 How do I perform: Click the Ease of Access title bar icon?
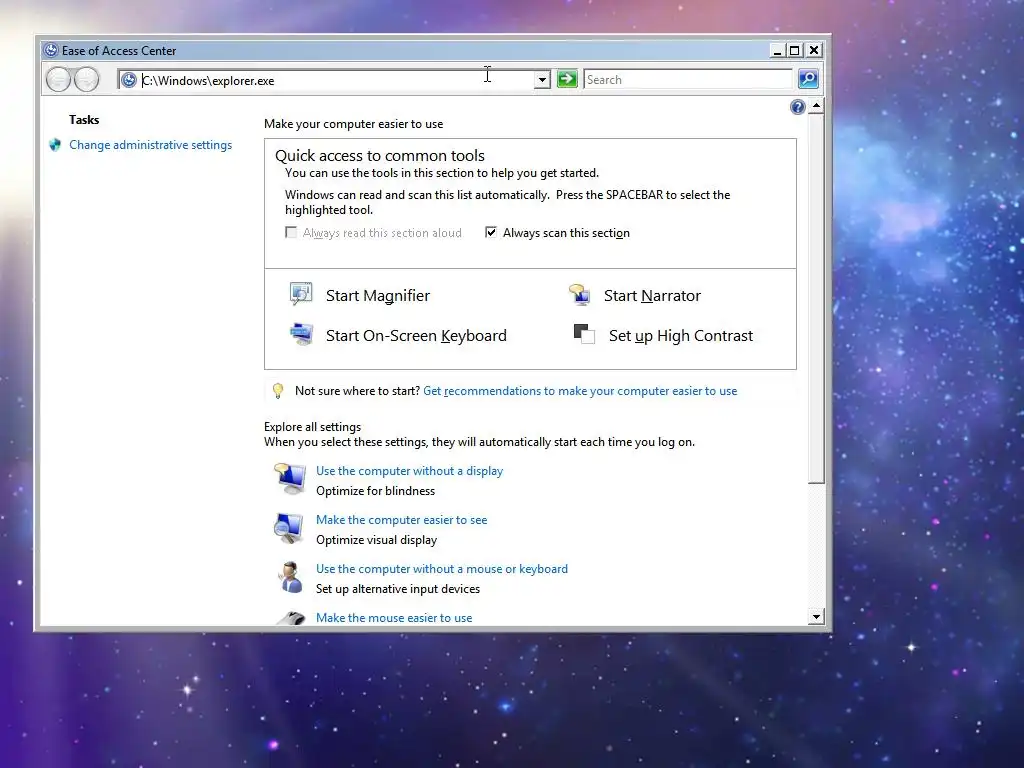click(x=50, y=50)
